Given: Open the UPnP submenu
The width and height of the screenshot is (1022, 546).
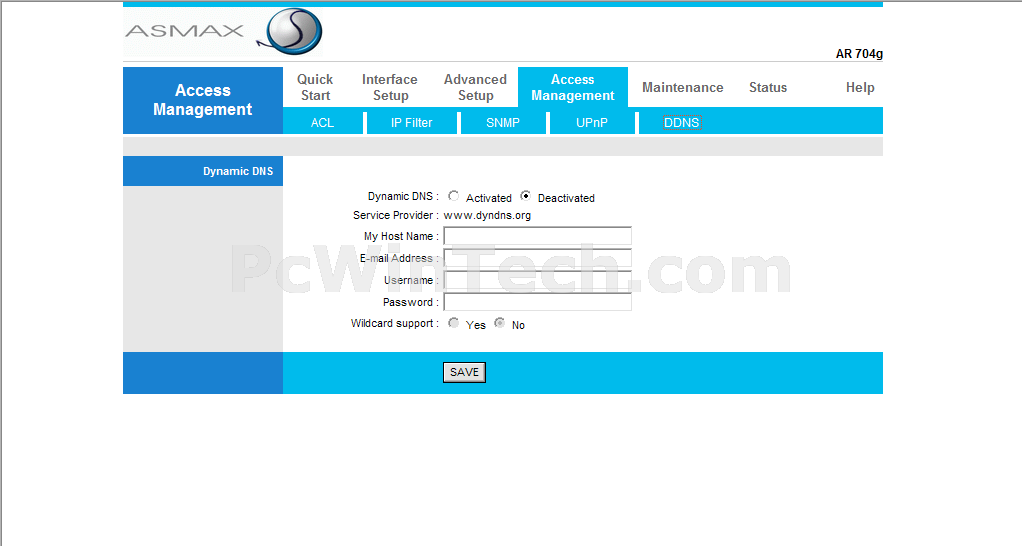Looking at the screenshot, I should click(592, 122).
